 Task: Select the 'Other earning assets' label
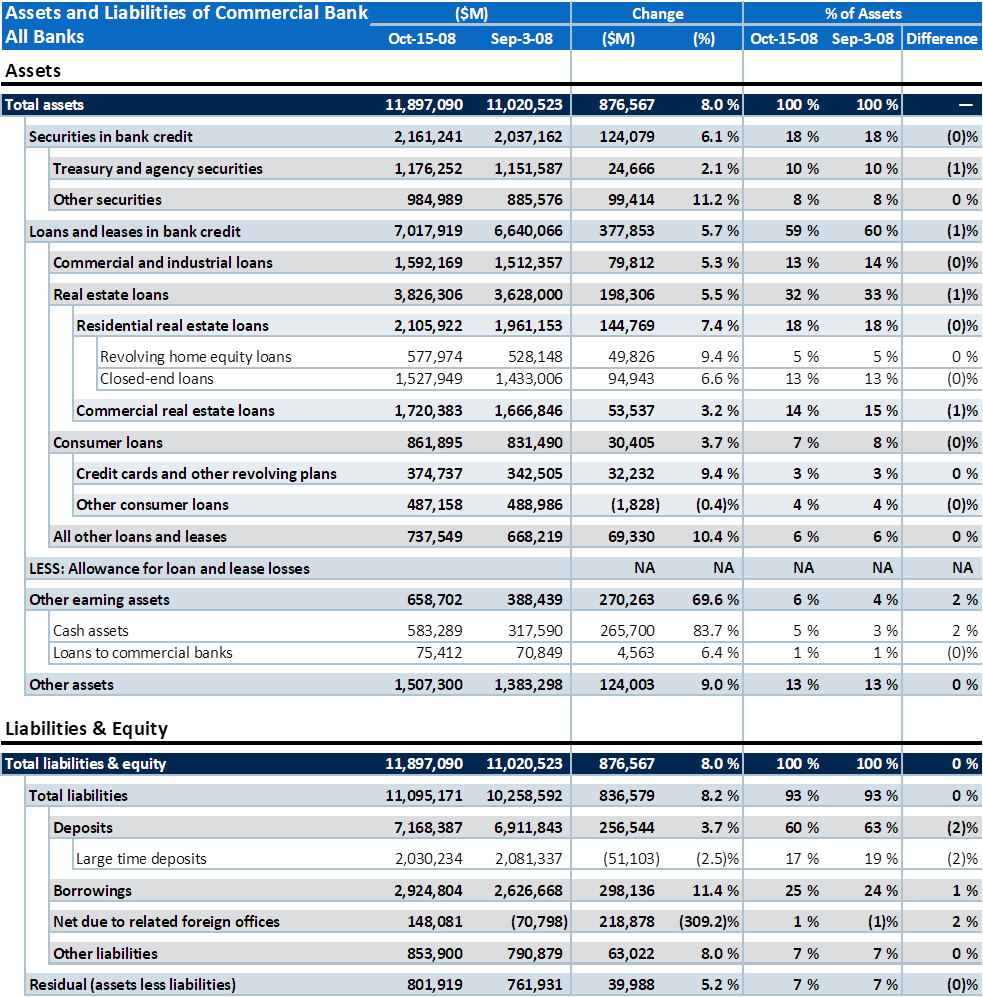coord(100,600)
